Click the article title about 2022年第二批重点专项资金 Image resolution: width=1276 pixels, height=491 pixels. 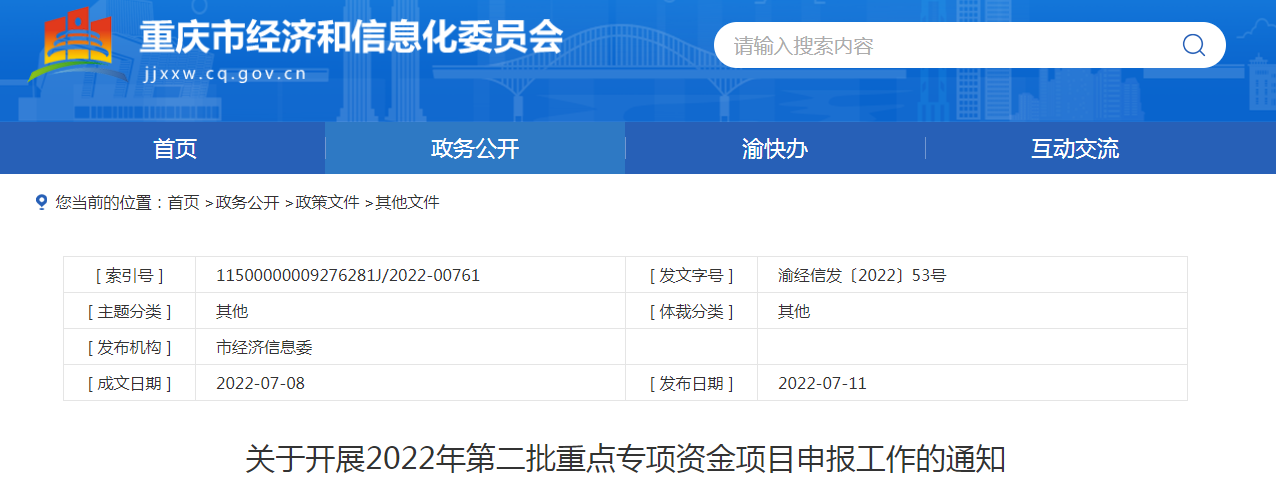point(625,459)
